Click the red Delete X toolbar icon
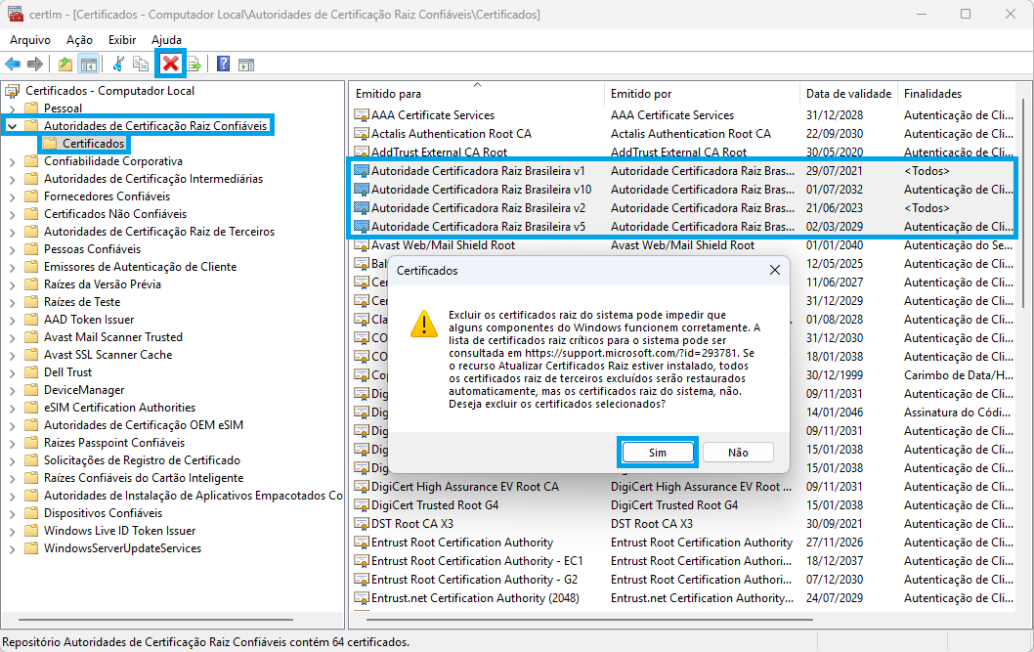1034x652 pixels. point(171,64)
